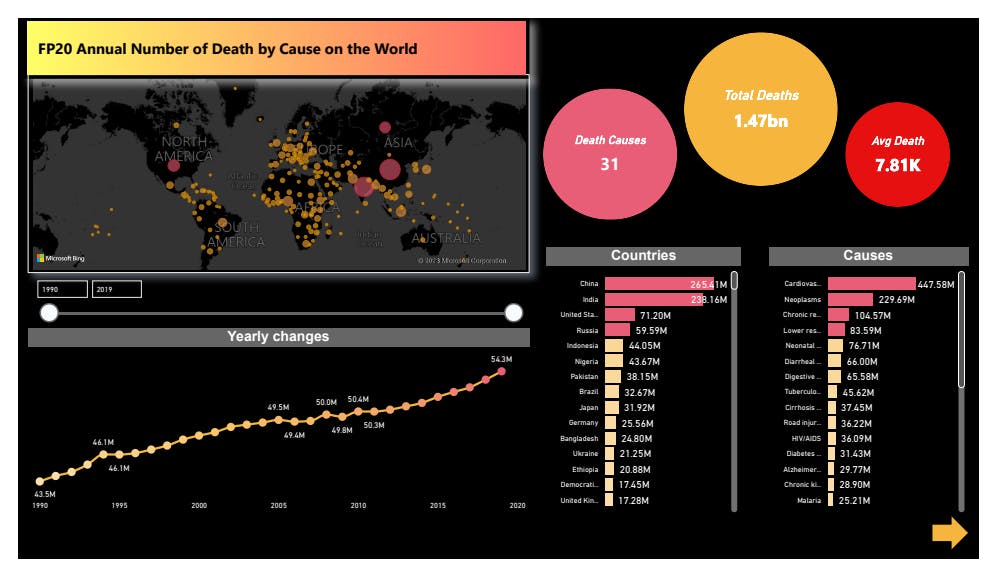This screenshot has width=996, height=576.
Task: Click the 2019 end year input box
Action: pyautogui.click(x=116, y=289)
